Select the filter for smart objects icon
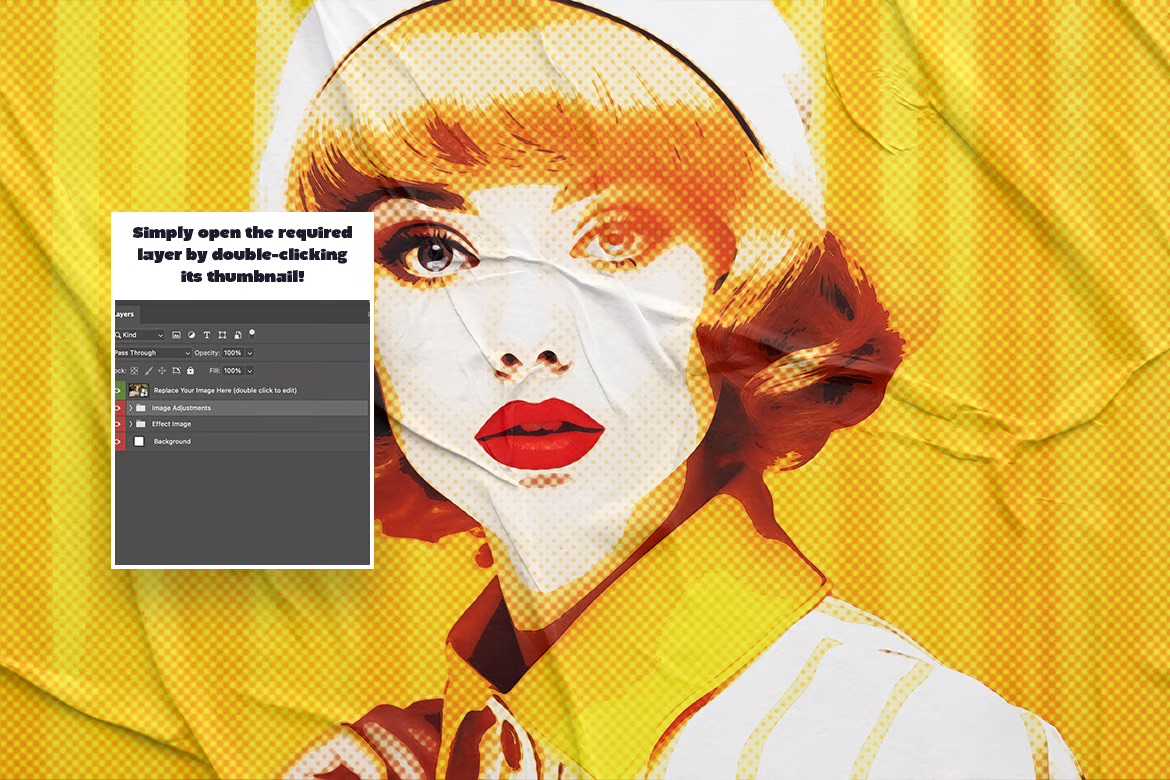 237,335
